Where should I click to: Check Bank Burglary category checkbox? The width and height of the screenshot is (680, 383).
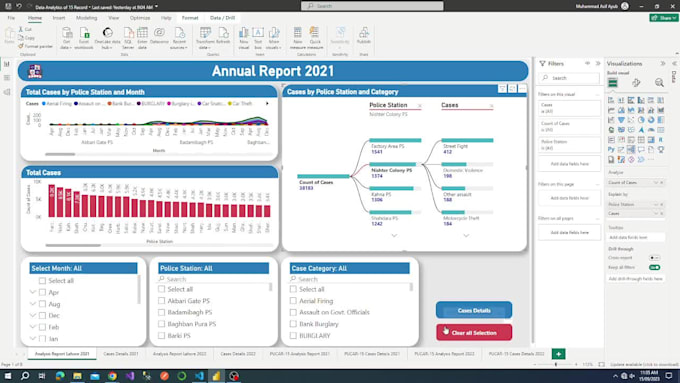pyautogui.click(x=293, y=324)
